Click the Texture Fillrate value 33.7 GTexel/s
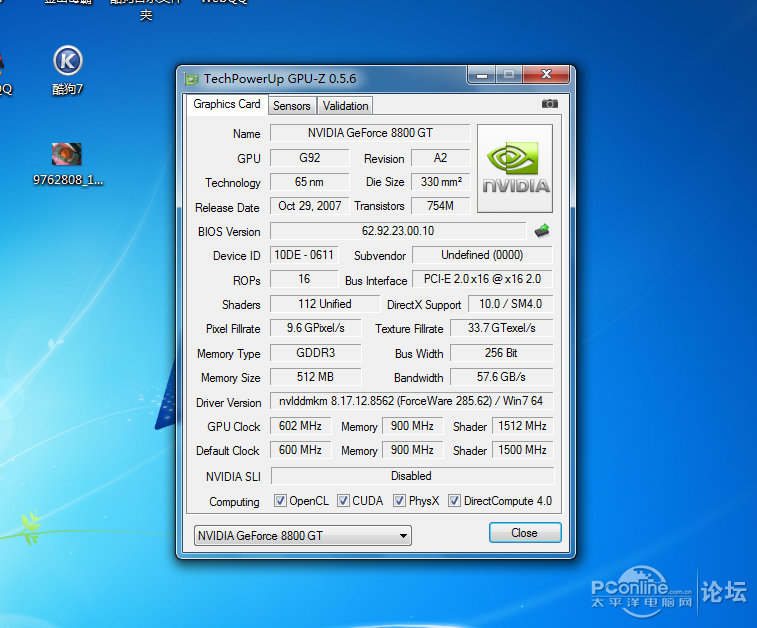The height and width of the screenshot is (628, 757). [502, 328]
